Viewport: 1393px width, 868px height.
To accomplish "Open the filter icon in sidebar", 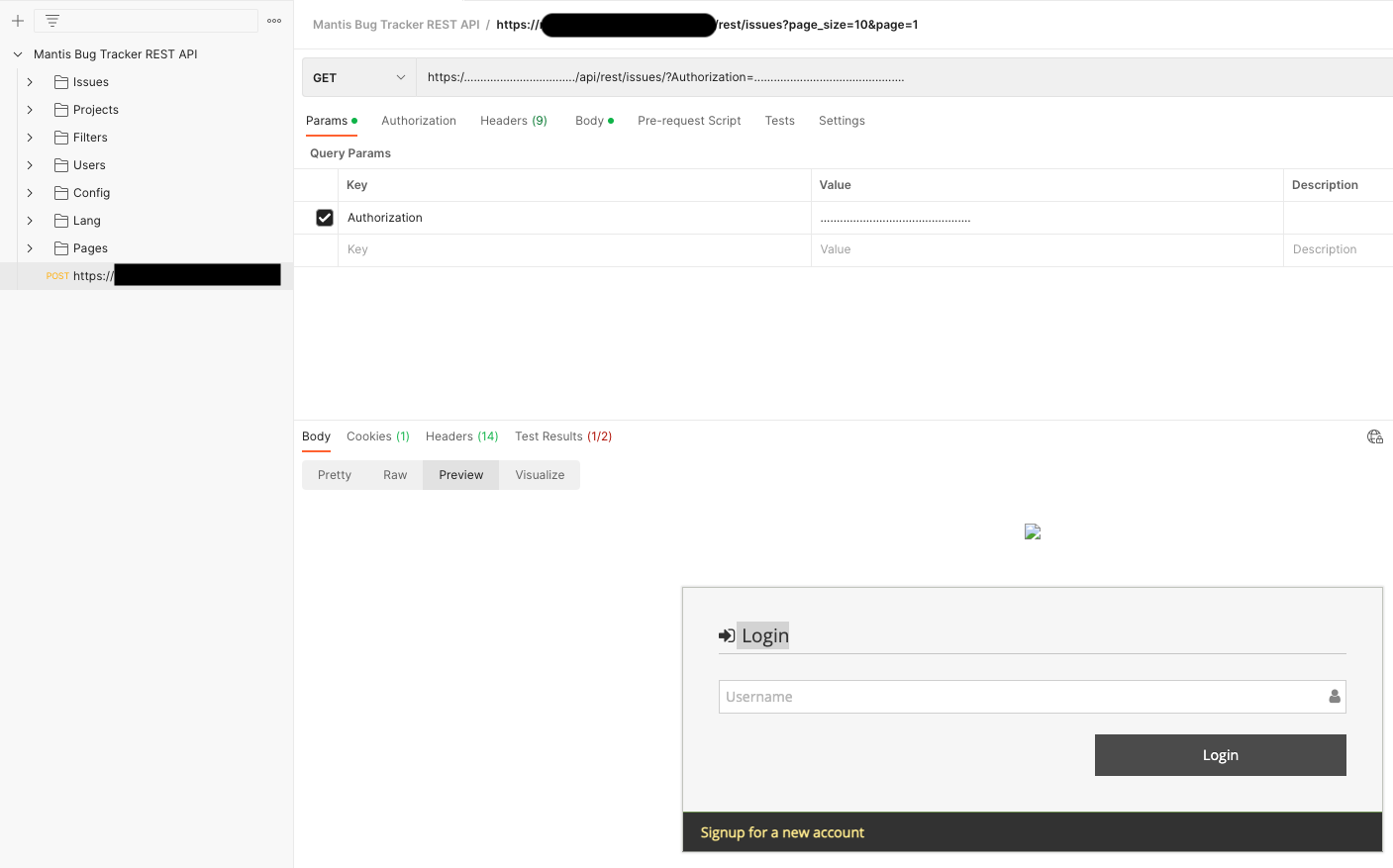I will (52, 21).
